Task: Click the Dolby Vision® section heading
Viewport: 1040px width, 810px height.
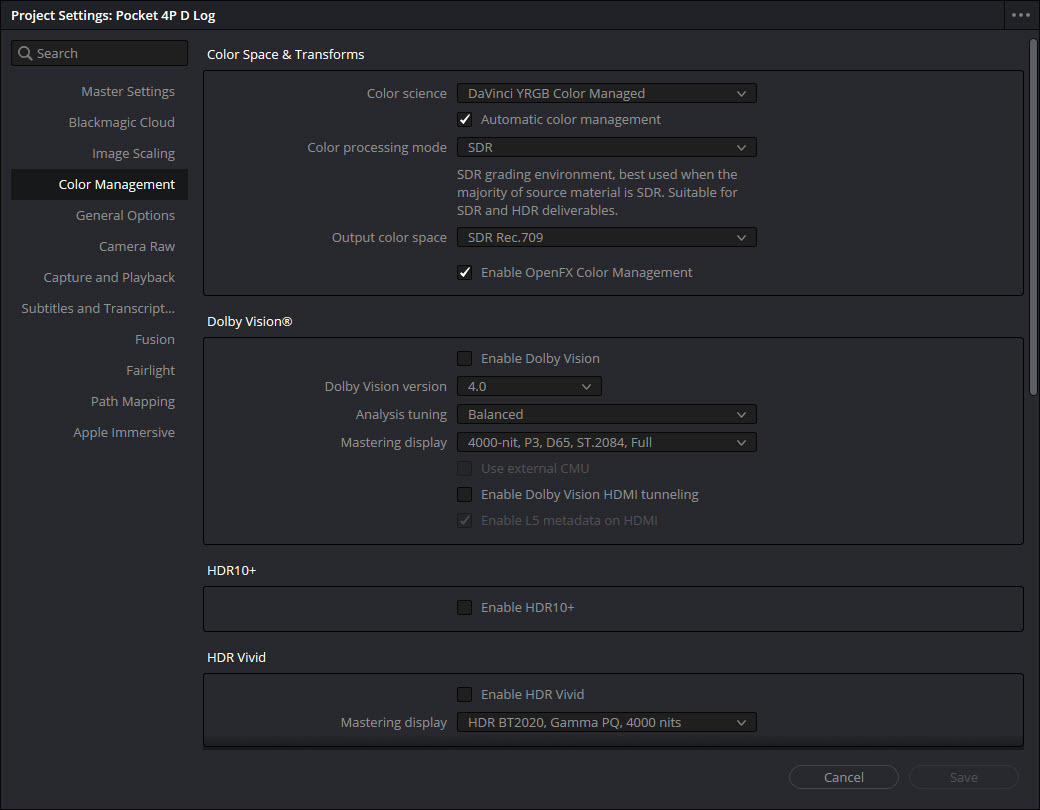Action: pyautogui.click(x=249, y=322)
